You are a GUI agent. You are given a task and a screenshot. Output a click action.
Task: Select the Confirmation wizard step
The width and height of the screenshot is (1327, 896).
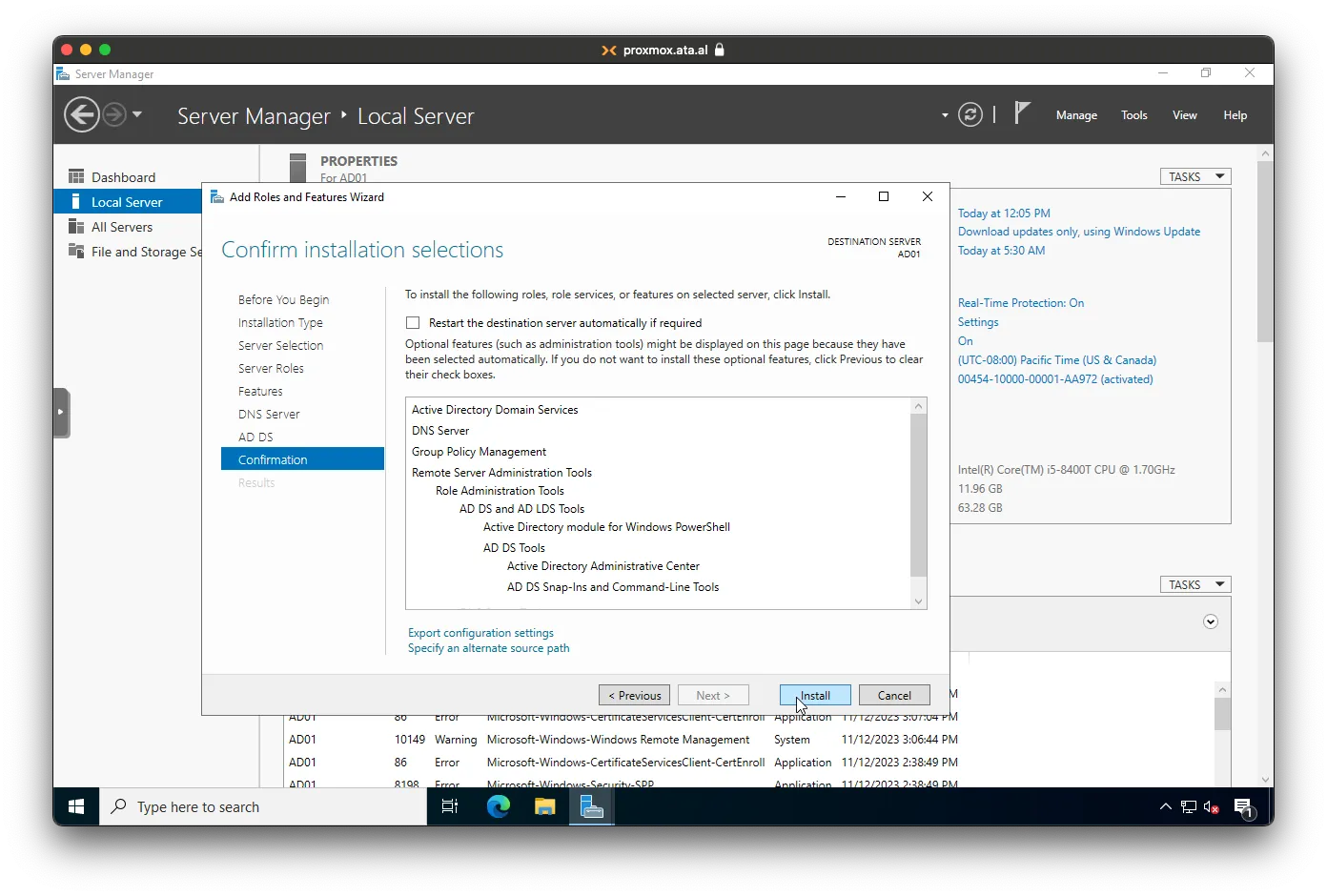coord(302,459)
